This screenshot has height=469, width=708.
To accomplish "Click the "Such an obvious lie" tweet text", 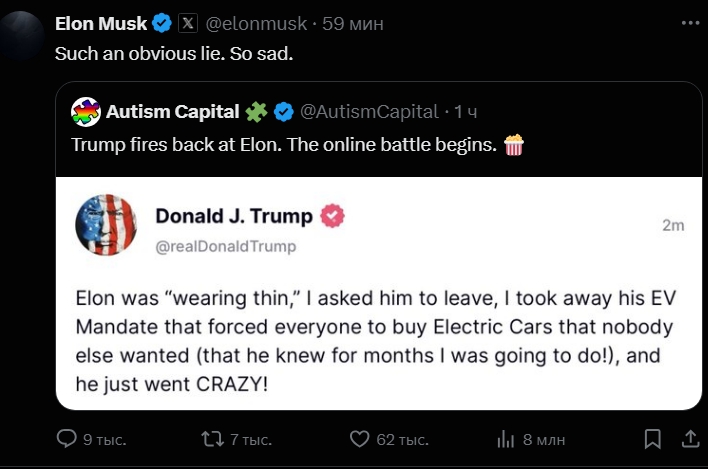I will pyautogui.click(x=173, y=53).
